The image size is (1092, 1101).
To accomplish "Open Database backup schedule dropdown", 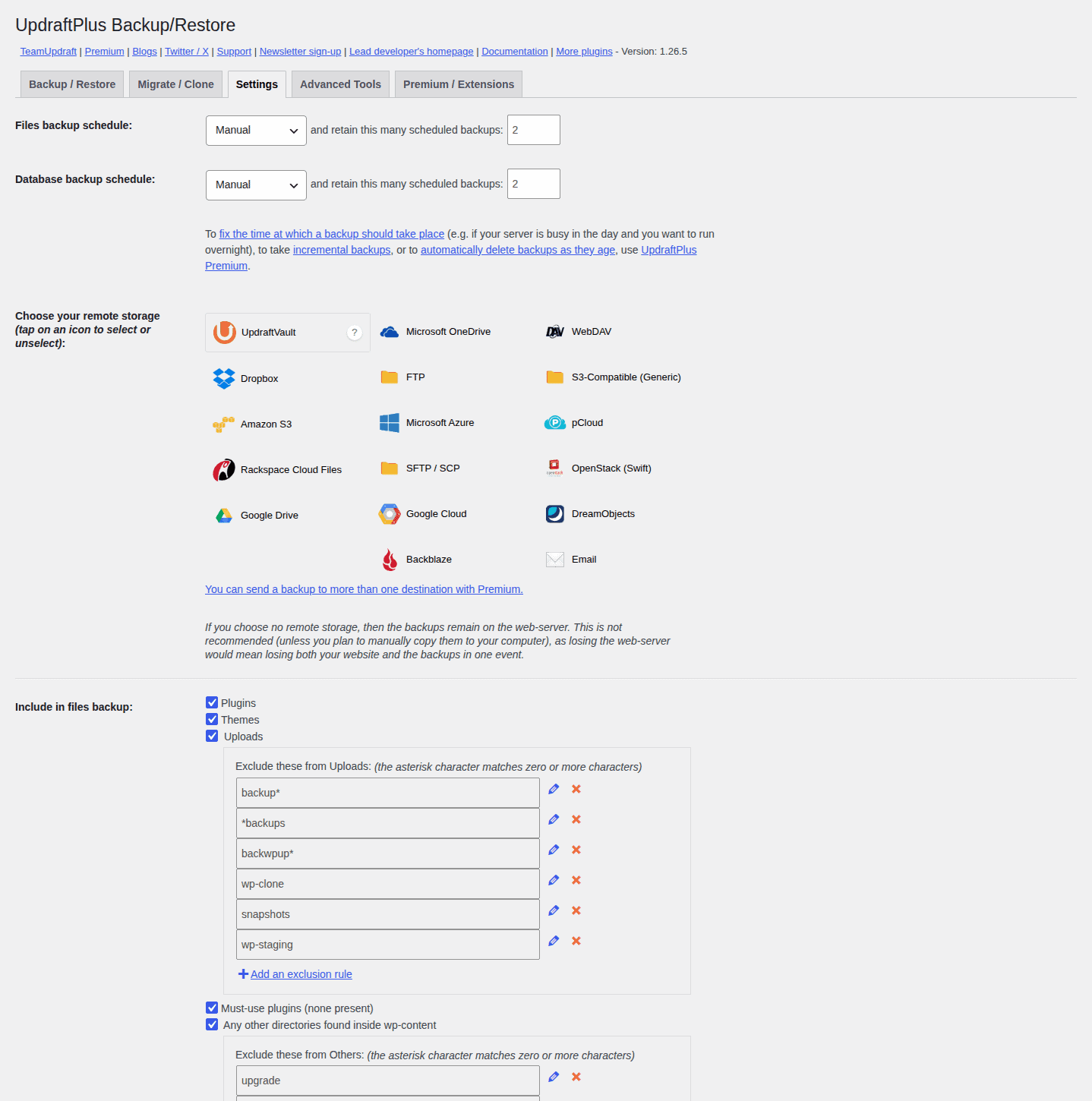I will pos(256,185).
